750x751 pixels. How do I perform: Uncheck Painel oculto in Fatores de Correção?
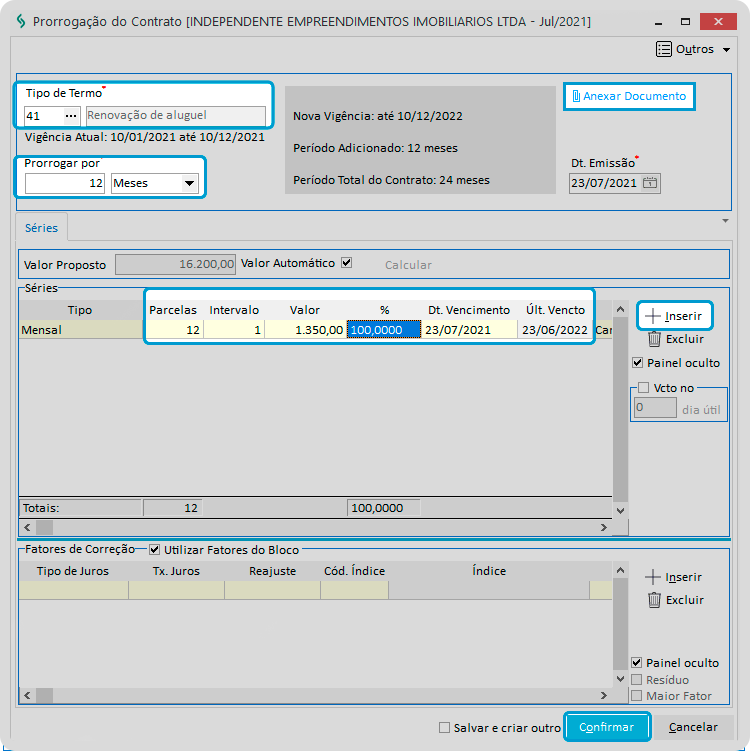(x=636, y=663)
